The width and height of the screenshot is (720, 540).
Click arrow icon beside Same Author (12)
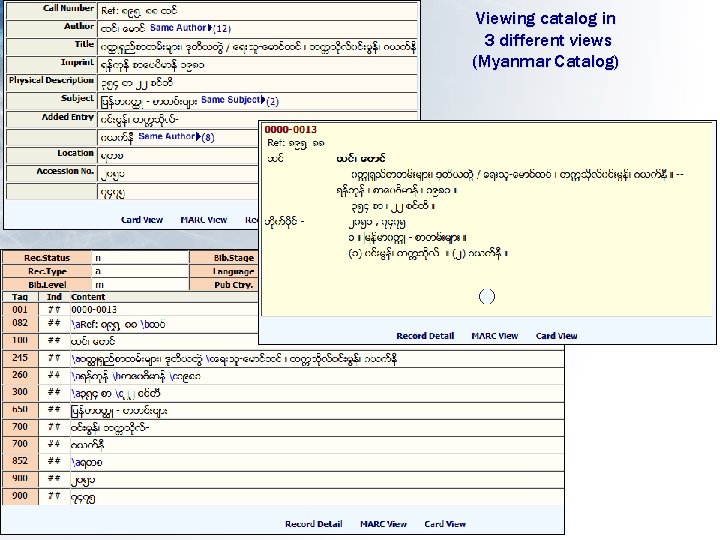point(210,28)
